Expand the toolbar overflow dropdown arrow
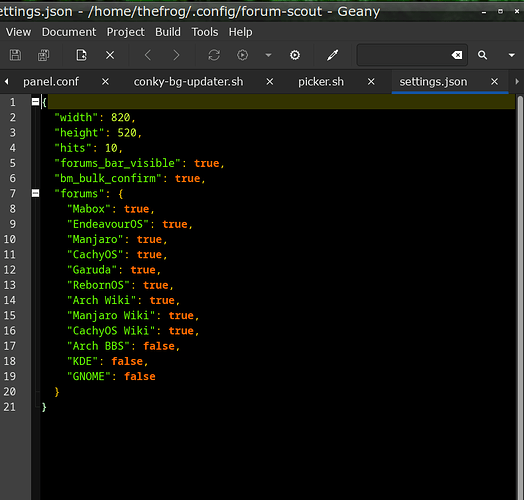 [511, 55]
